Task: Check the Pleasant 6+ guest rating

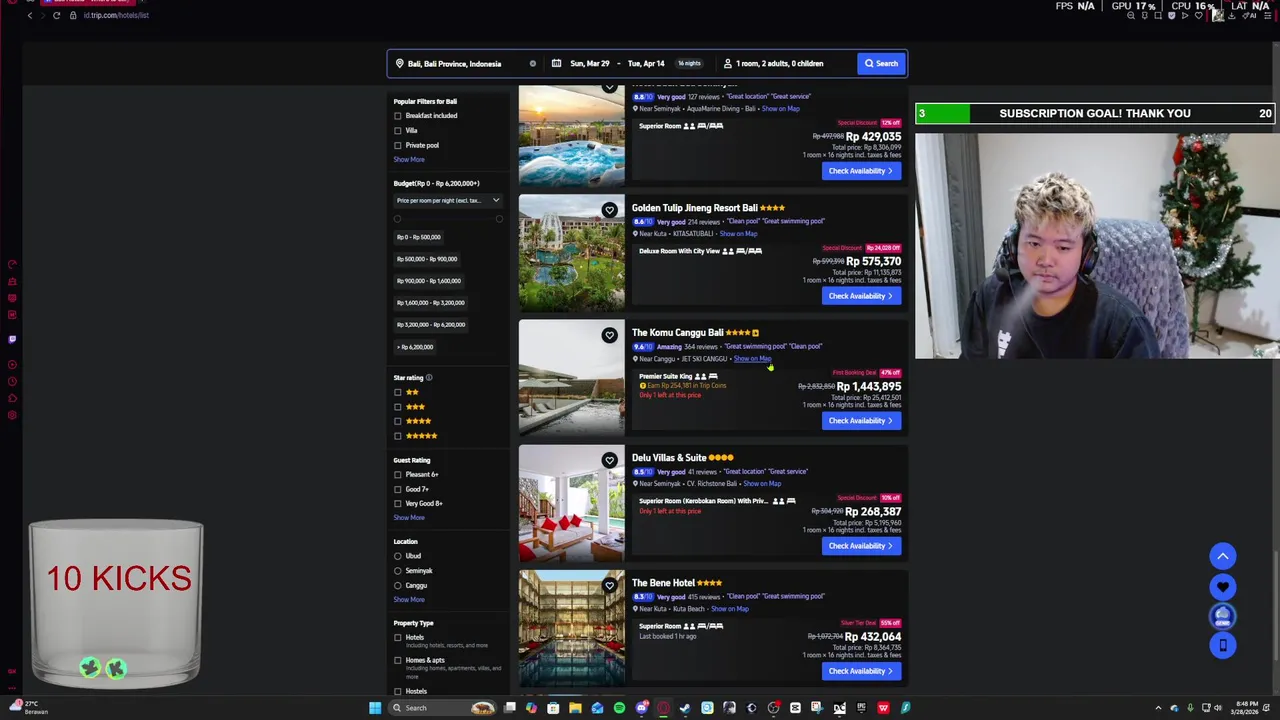Action: (x=398, y=474)
